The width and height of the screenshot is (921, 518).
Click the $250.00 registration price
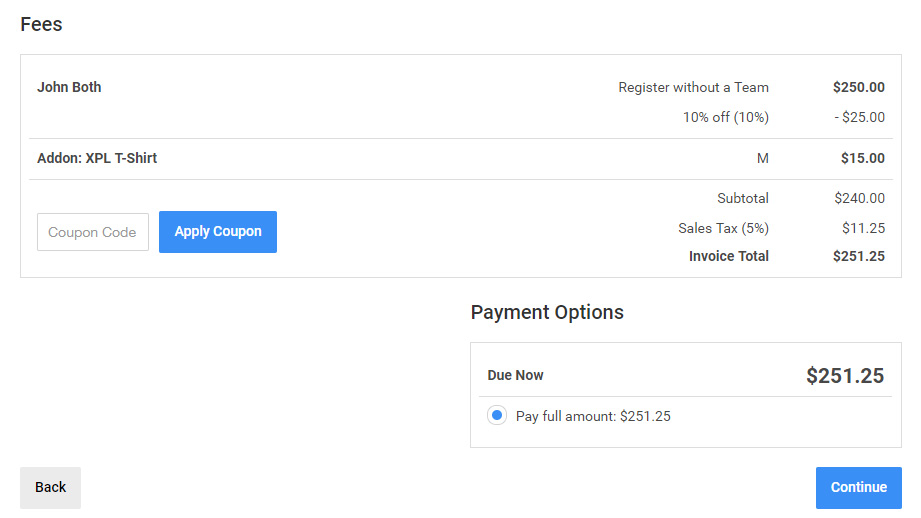(858, 87)
